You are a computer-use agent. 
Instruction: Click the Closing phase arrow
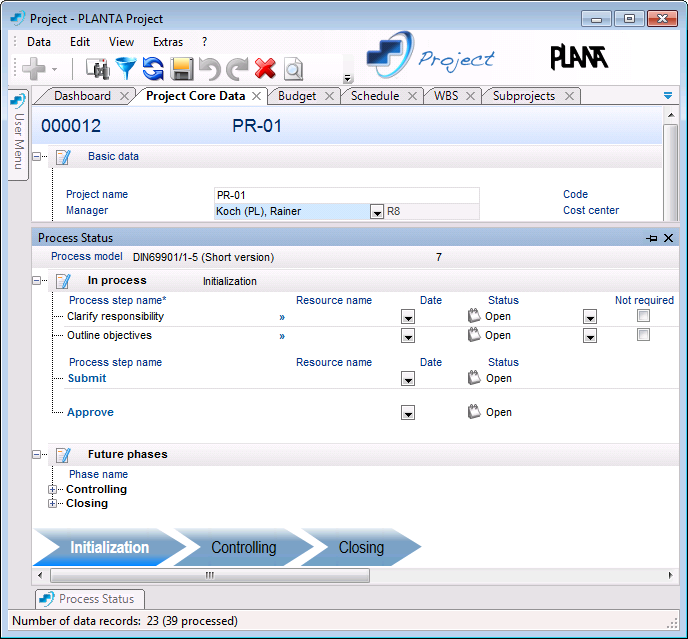click(361, 547)
